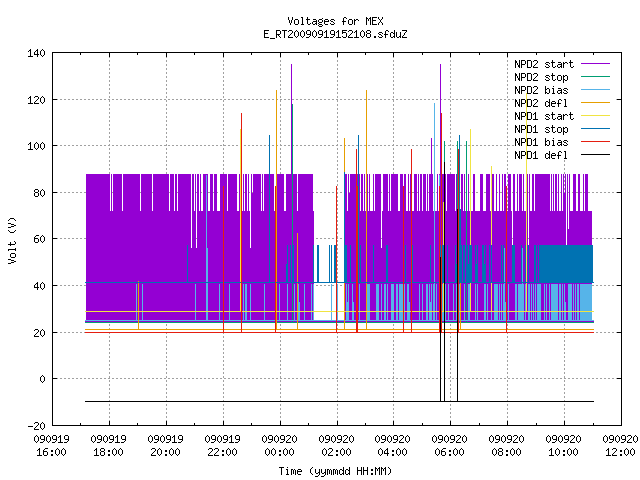This screenshot has height=480, width=640.
Task: Click the 'NPD2 stop' legend label
Action: coord(541,77)
